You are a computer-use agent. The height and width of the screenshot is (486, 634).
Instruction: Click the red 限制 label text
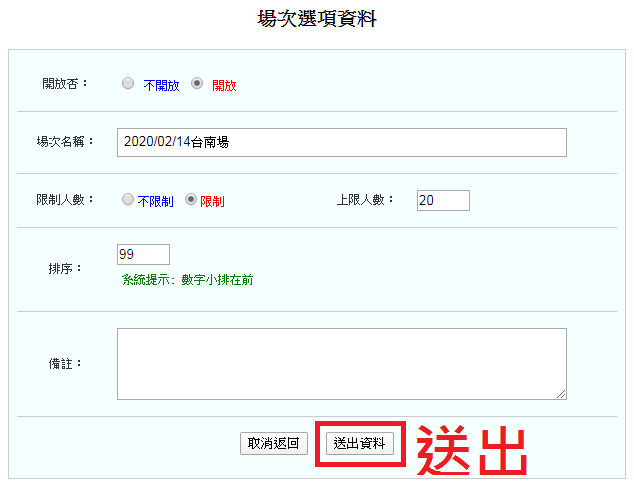[x=212, y=201]
